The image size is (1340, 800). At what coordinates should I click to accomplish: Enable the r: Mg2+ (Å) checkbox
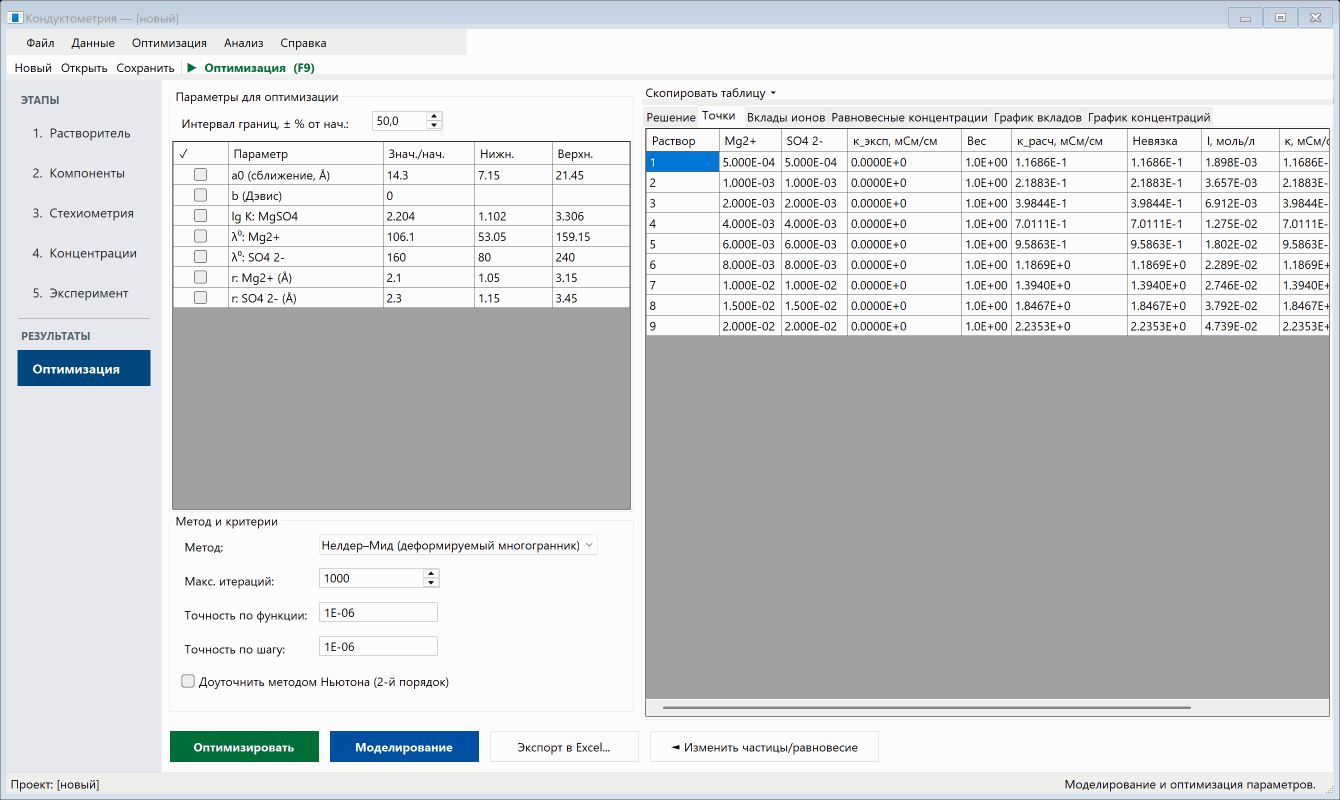(200, 277)
